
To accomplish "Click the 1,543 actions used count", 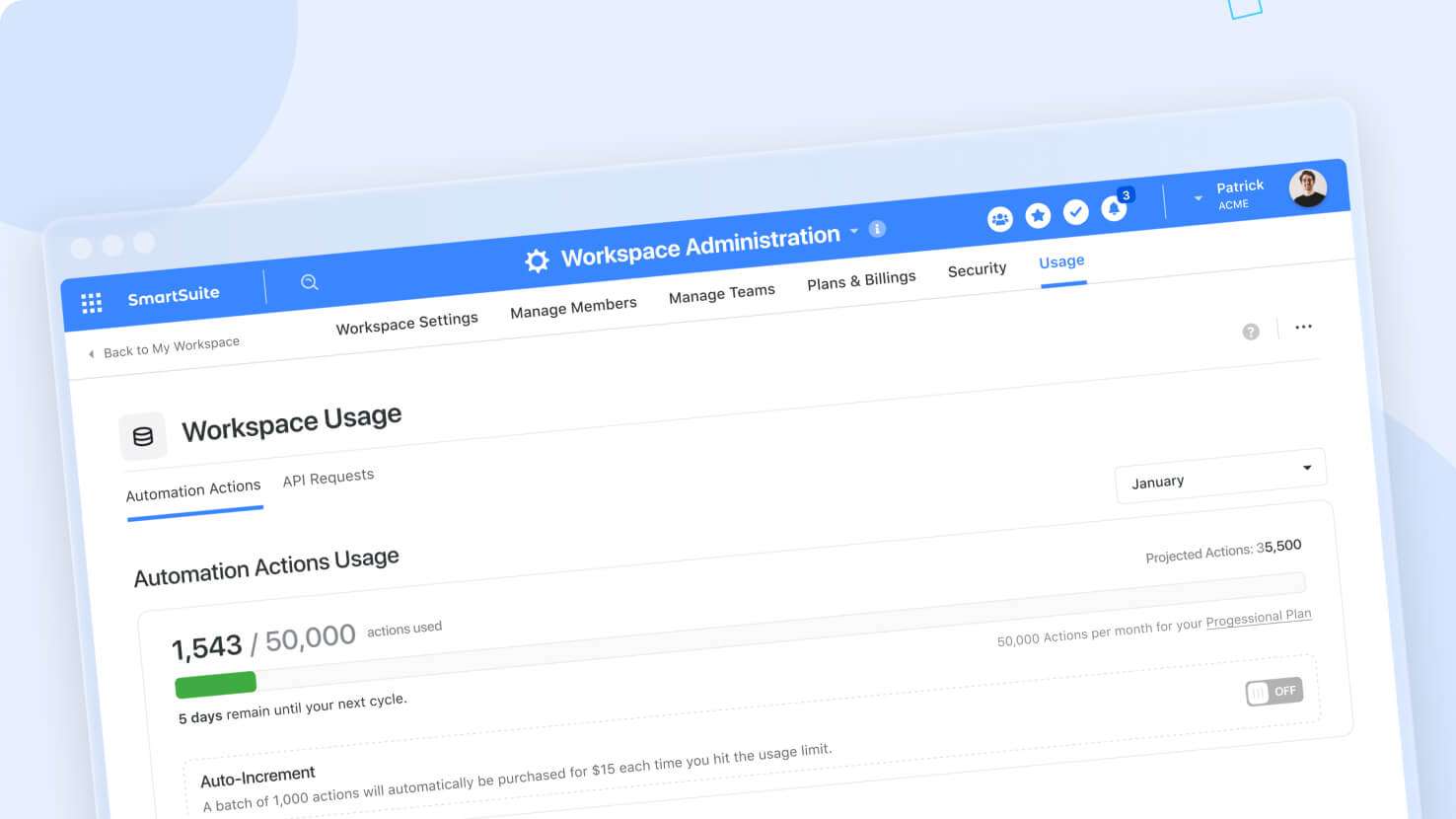I will (x=206, y=647).
